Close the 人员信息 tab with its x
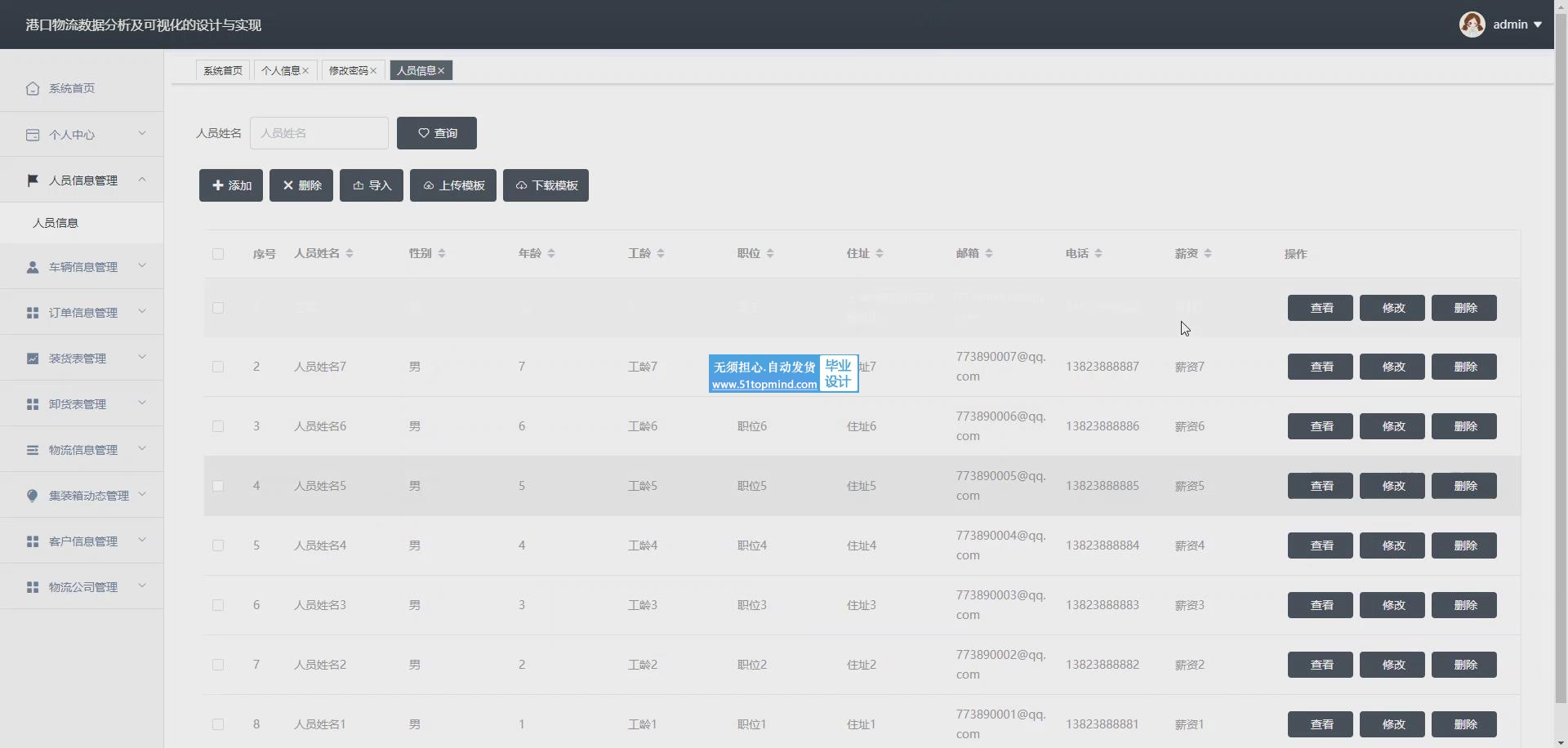 (x=441, y=71)
